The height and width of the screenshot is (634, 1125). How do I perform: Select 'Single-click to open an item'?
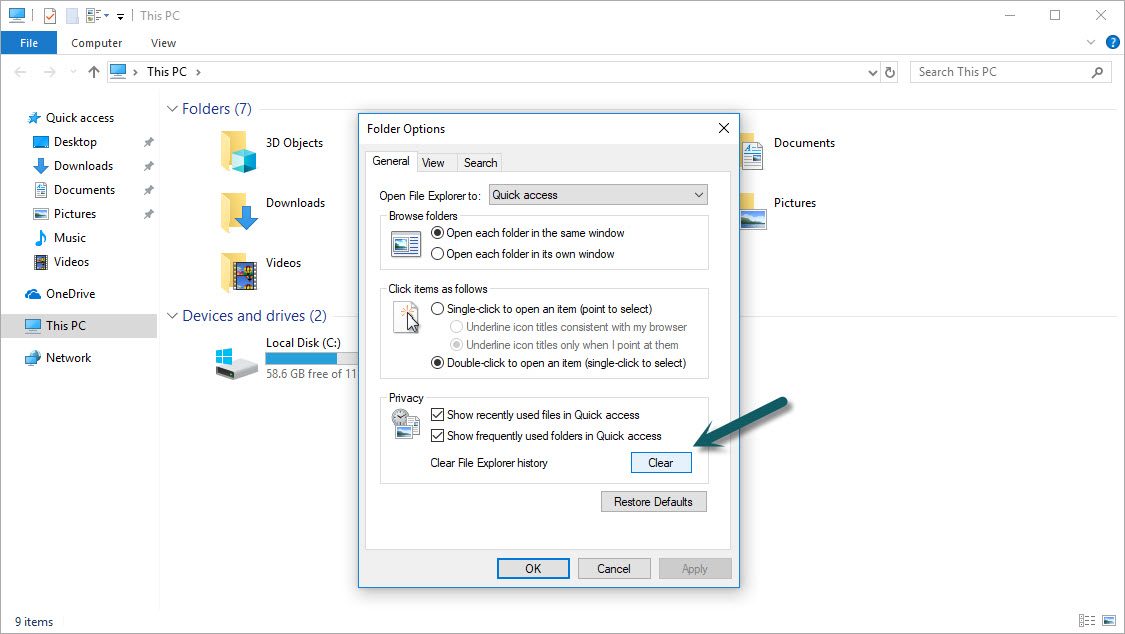(x=542, y=309)
